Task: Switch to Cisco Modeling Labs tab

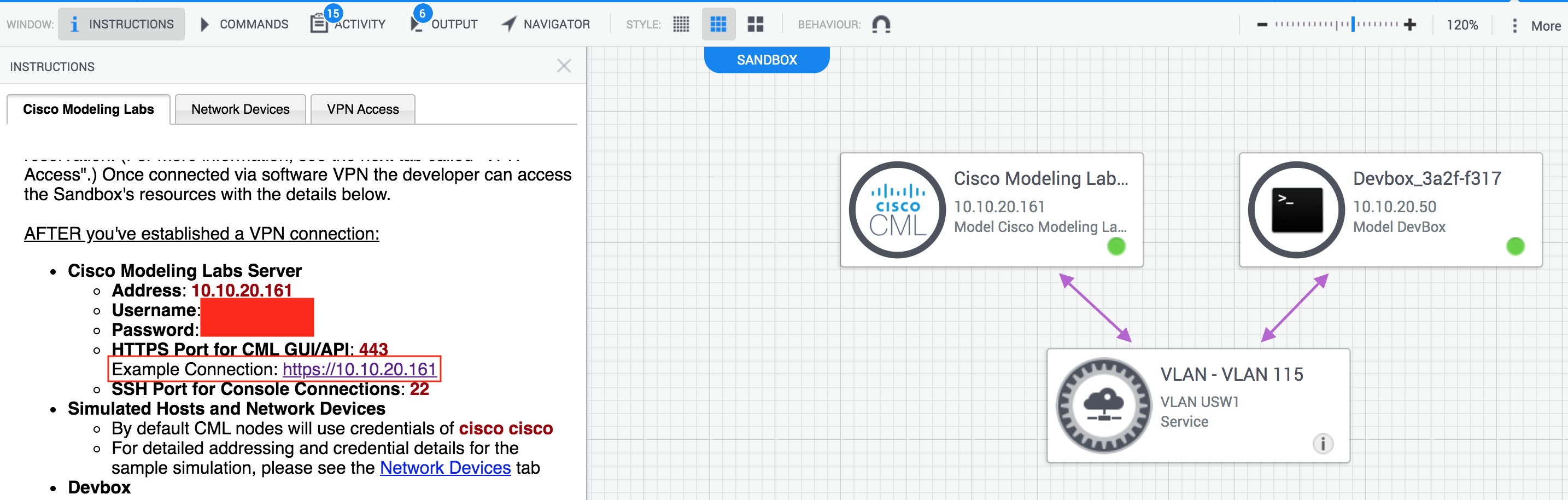Action: coord(88,109)
